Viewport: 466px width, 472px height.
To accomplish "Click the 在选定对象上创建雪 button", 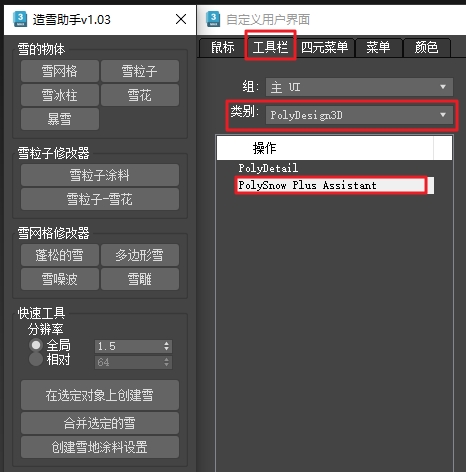I will [x=100, y=395].
